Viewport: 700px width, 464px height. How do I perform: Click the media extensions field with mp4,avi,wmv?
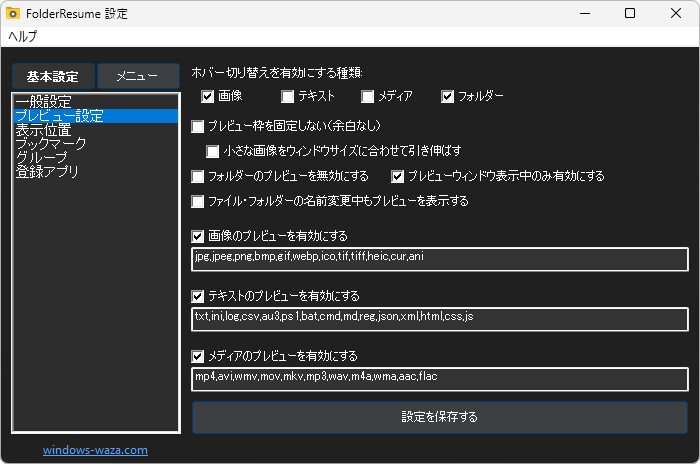[x=440, y=379]
